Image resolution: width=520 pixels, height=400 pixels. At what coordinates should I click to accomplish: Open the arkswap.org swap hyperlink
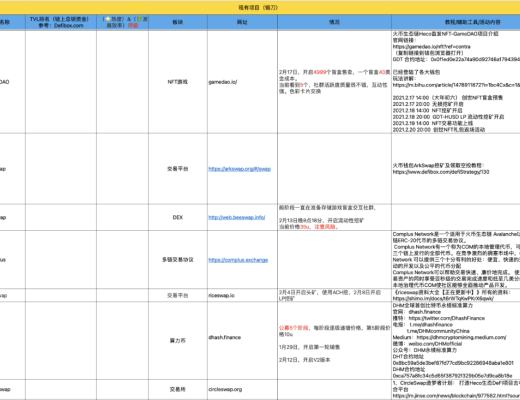pos(239,169)
